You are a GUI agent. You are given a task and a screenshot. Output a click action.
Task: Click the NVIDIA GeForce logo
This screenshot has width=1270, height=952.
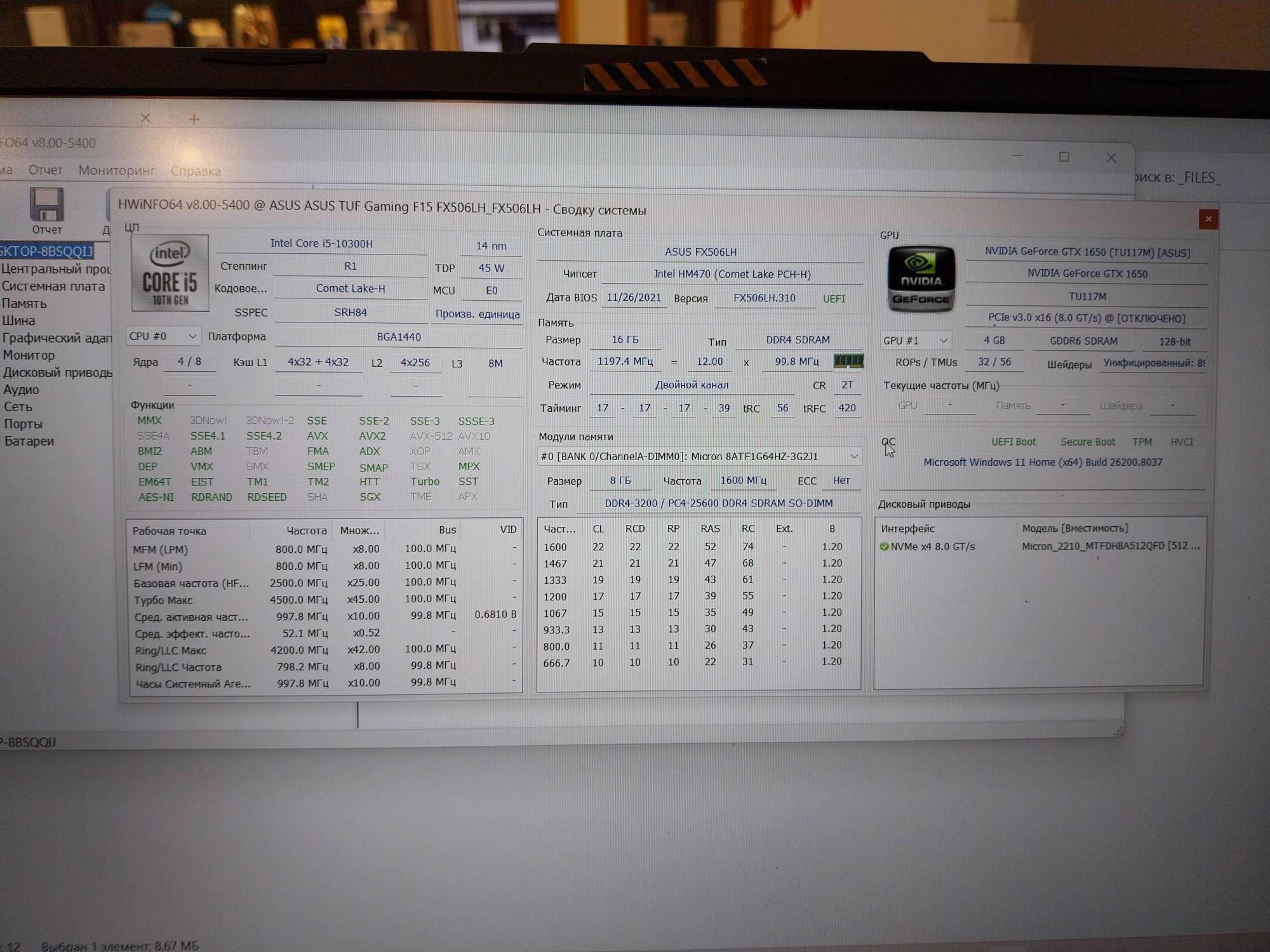(x=921, y=280)
